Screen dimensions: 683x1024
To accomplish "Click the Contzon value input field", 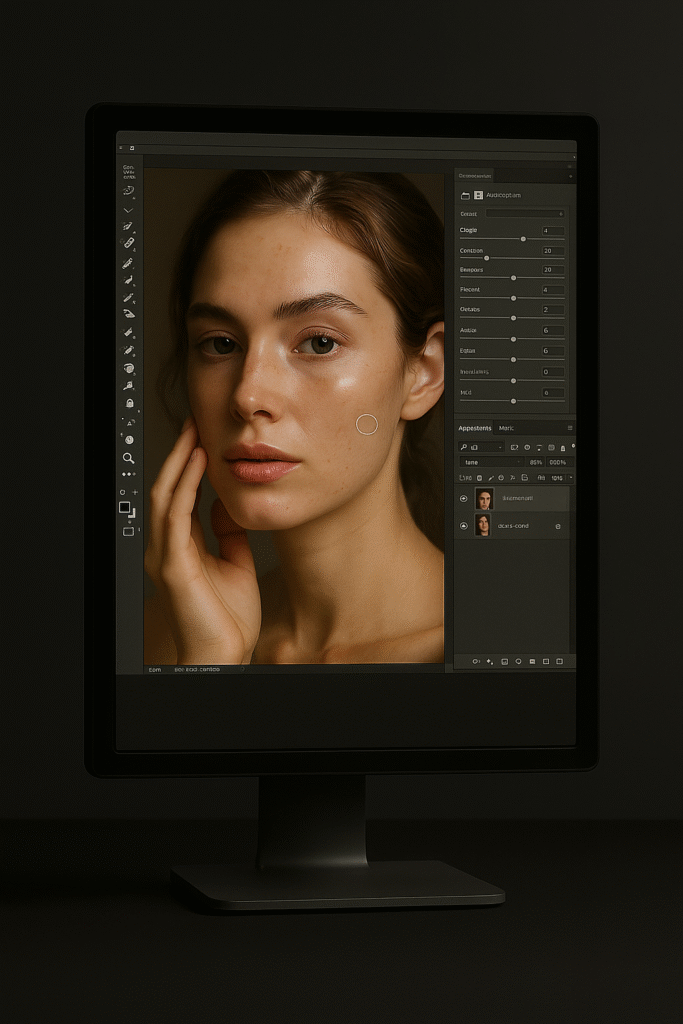I will pos(552,251).
